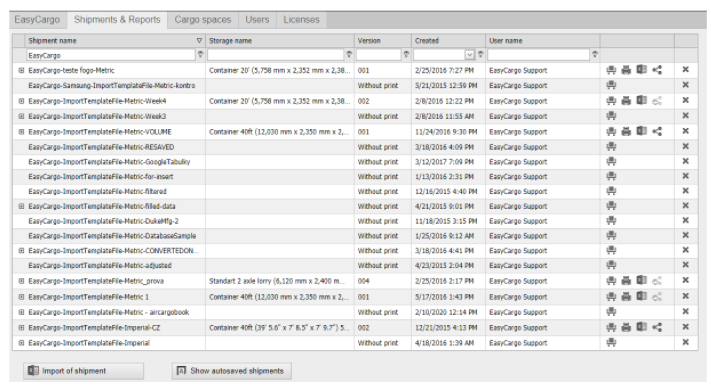Print the ImportTemplateFile-Metric 1 report
Viewport: 711px width, 385px height.
click(x=626, y=297)
